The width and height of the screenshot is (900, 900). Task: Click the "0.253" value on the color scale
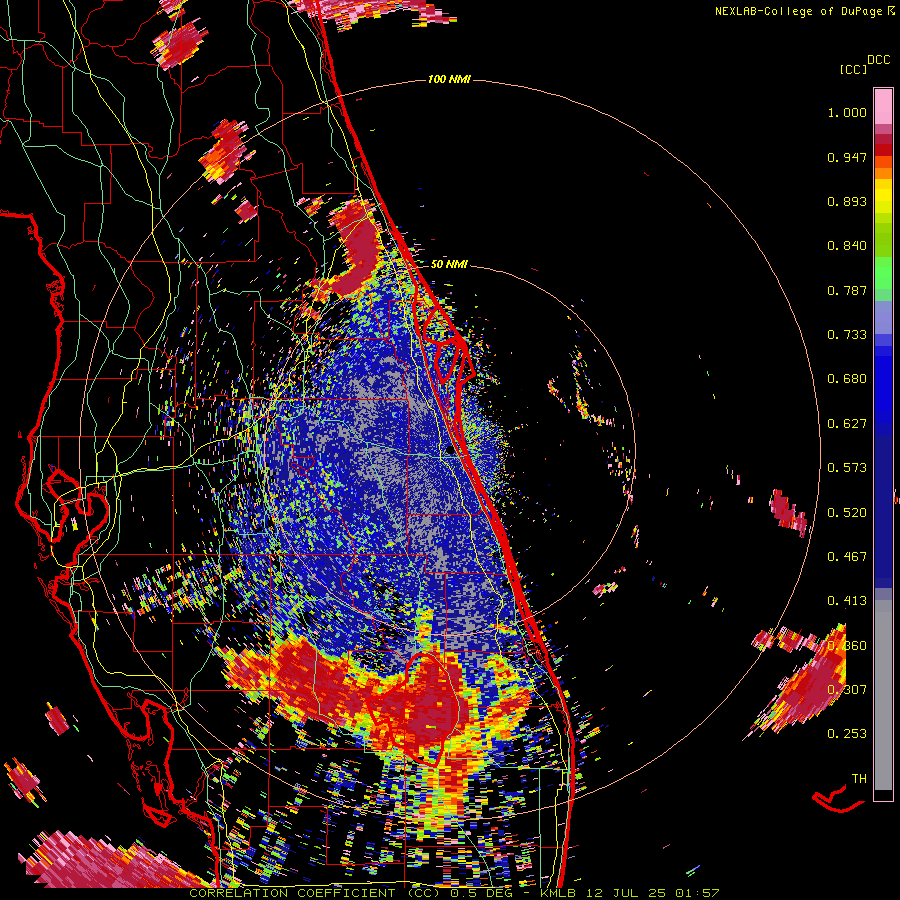click(x=847, y=734)
